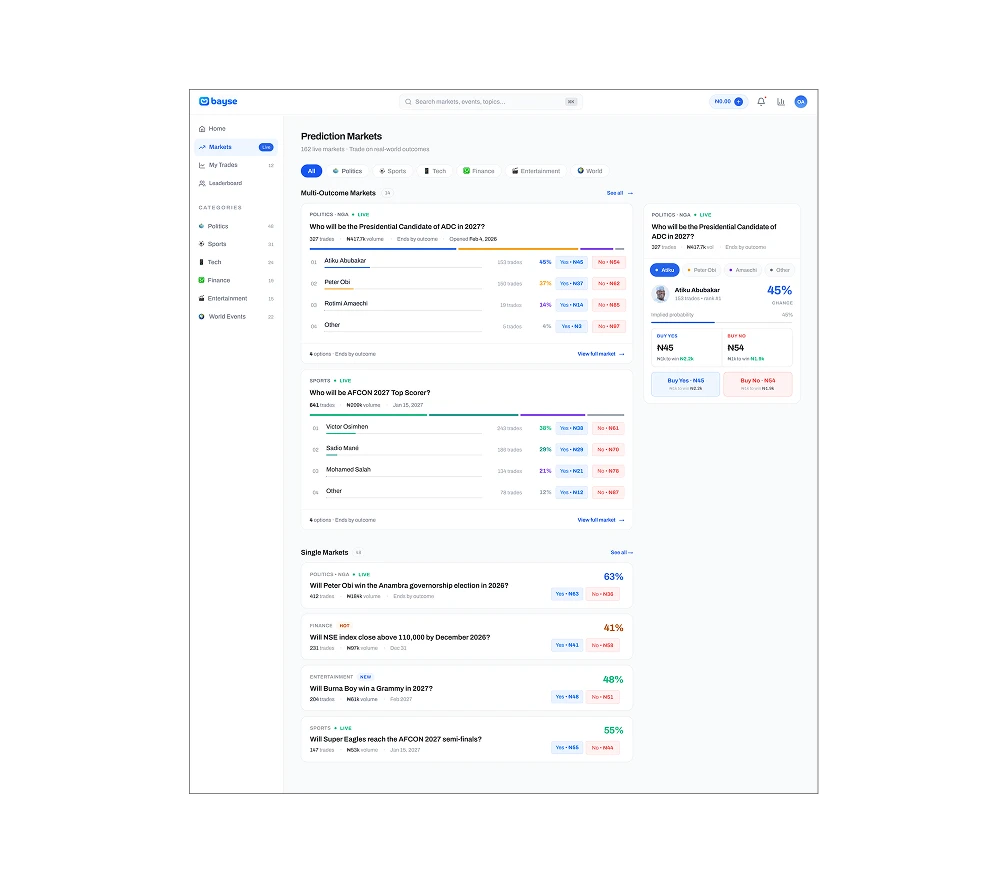Screen dimensions: 1008x883
Task: Select the Other outcome chip
Action: pyautogui.click(x=780, y=270)
